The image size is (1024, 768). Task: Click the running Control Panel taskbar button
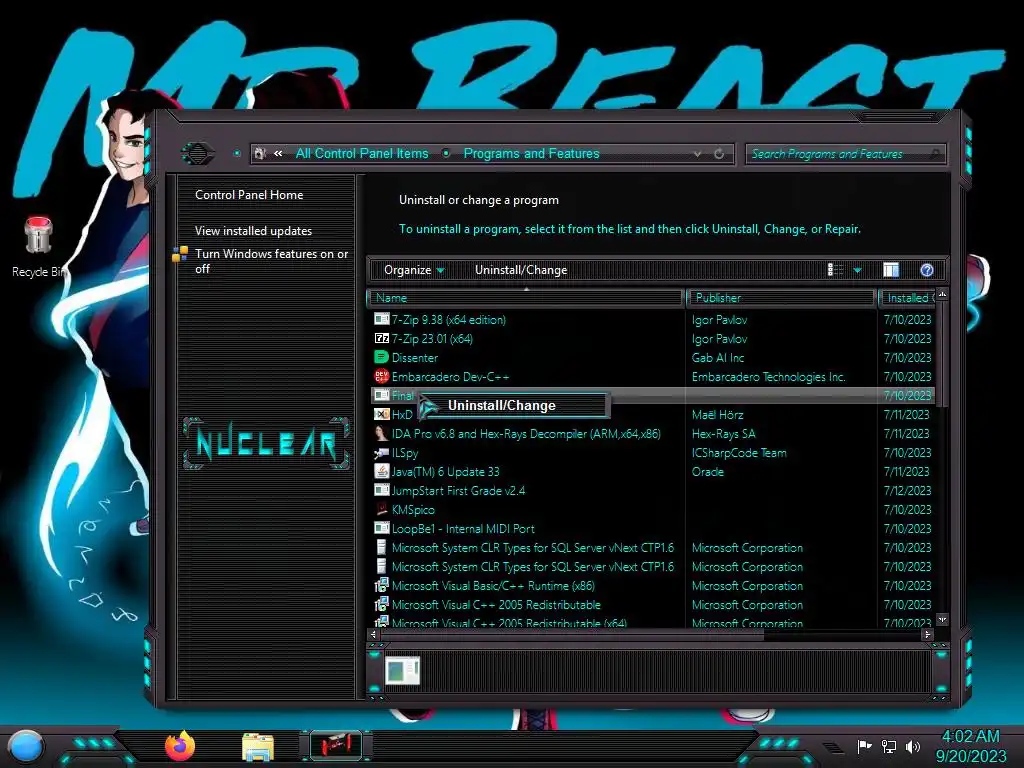[x=335, y=746]
